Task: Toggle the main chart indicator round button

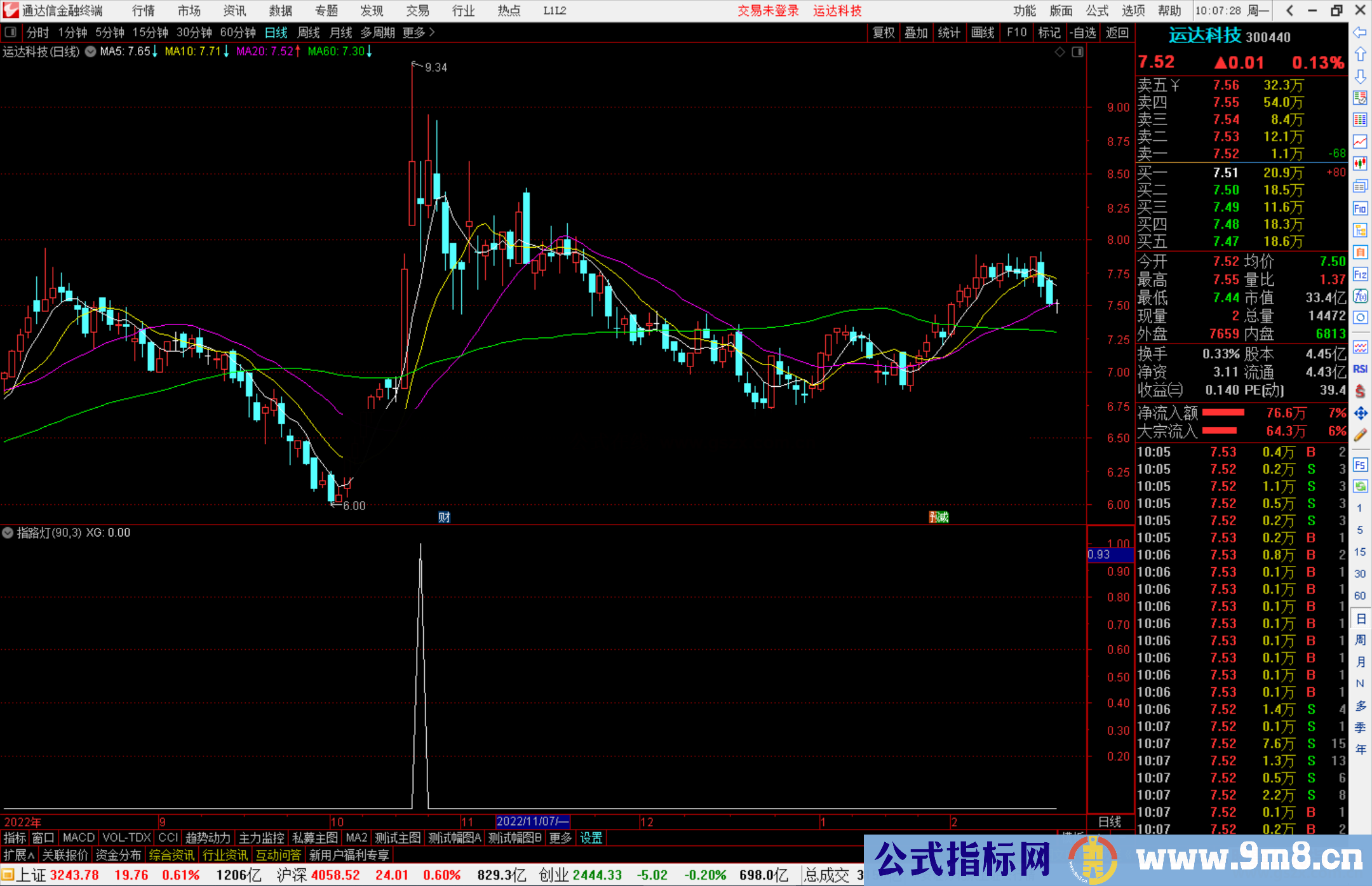Action: click(x=91, y=51)
